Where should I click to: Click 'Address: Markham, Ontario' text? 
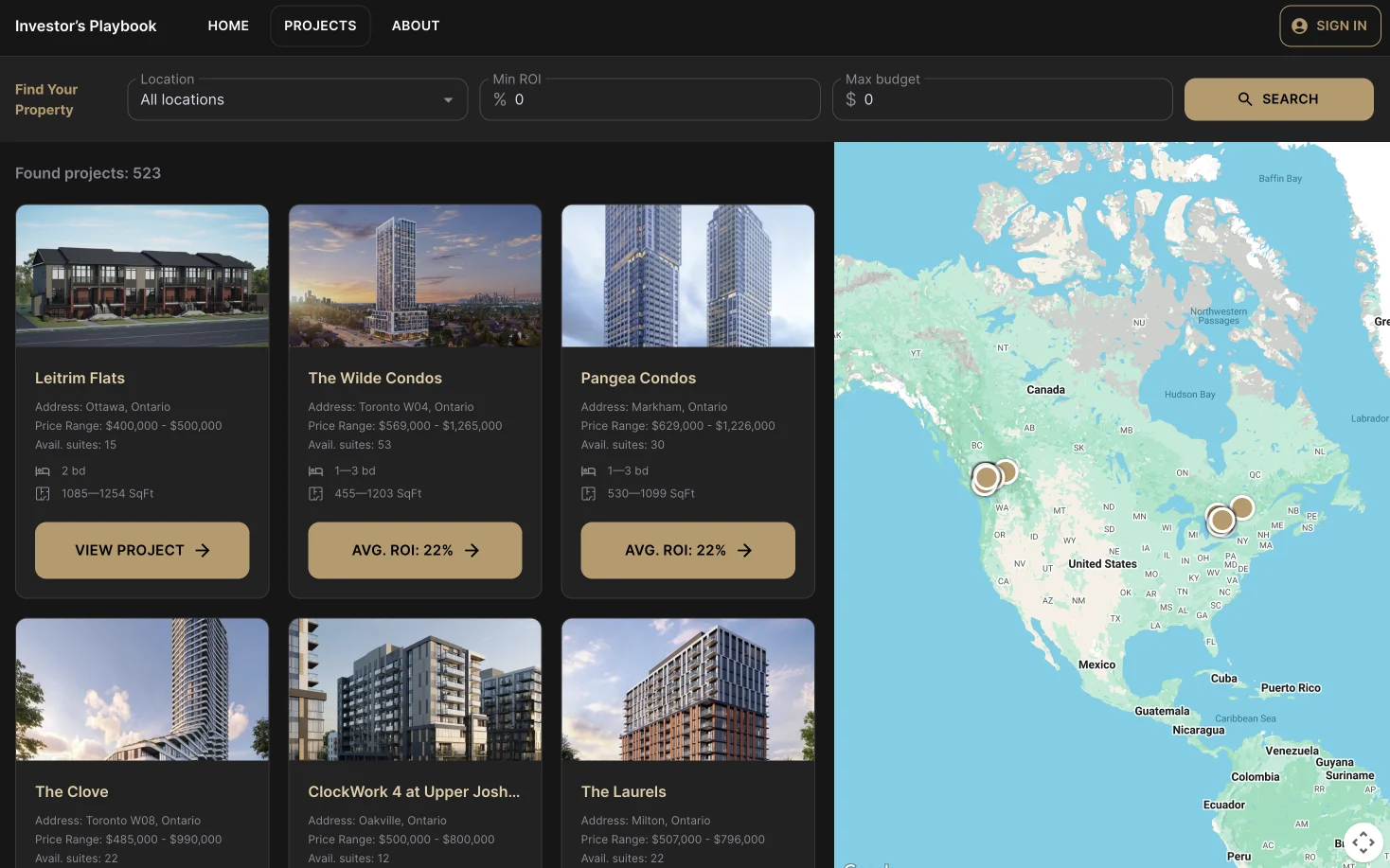click(654, 407)
